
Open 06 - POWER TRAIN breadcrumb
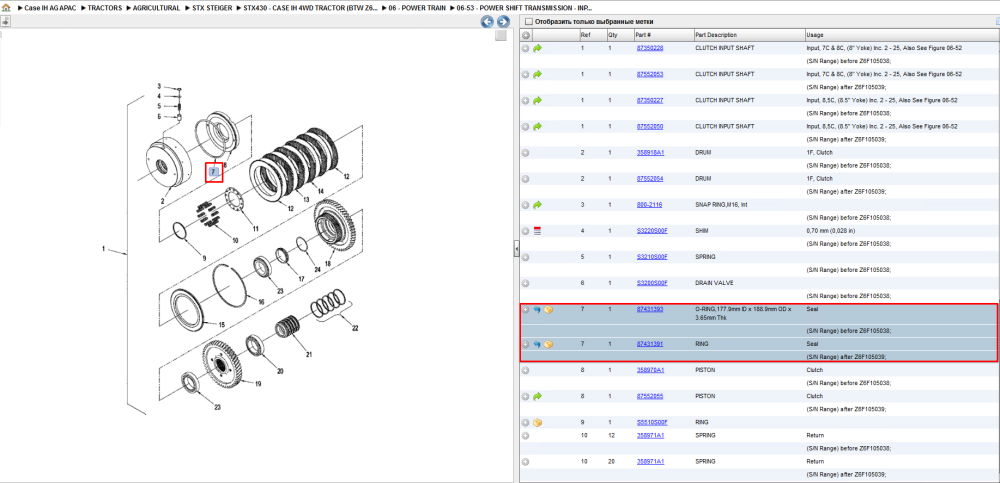[x=416, y=8]
